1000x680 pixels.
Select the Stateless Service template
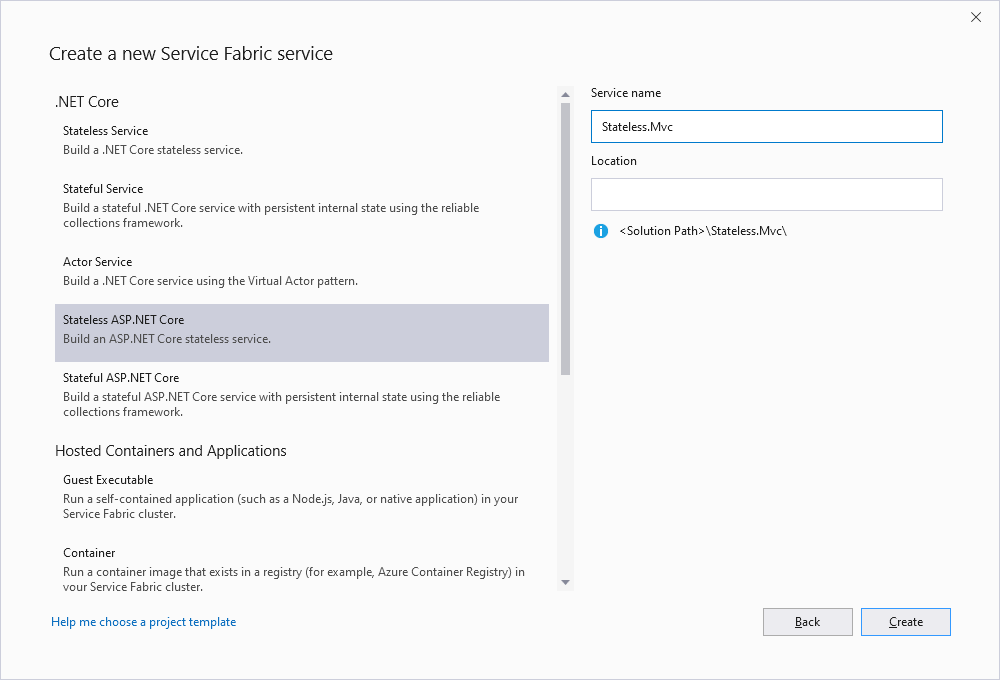(301, 140)
